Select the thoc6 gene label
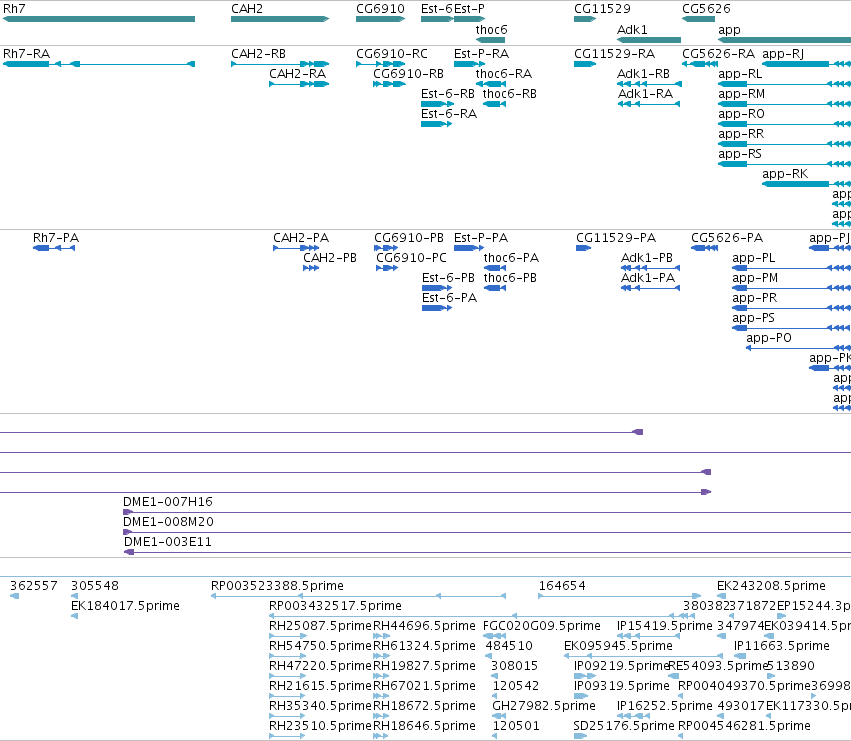Screen dimensions: 851x741 (x=492, y=30)
